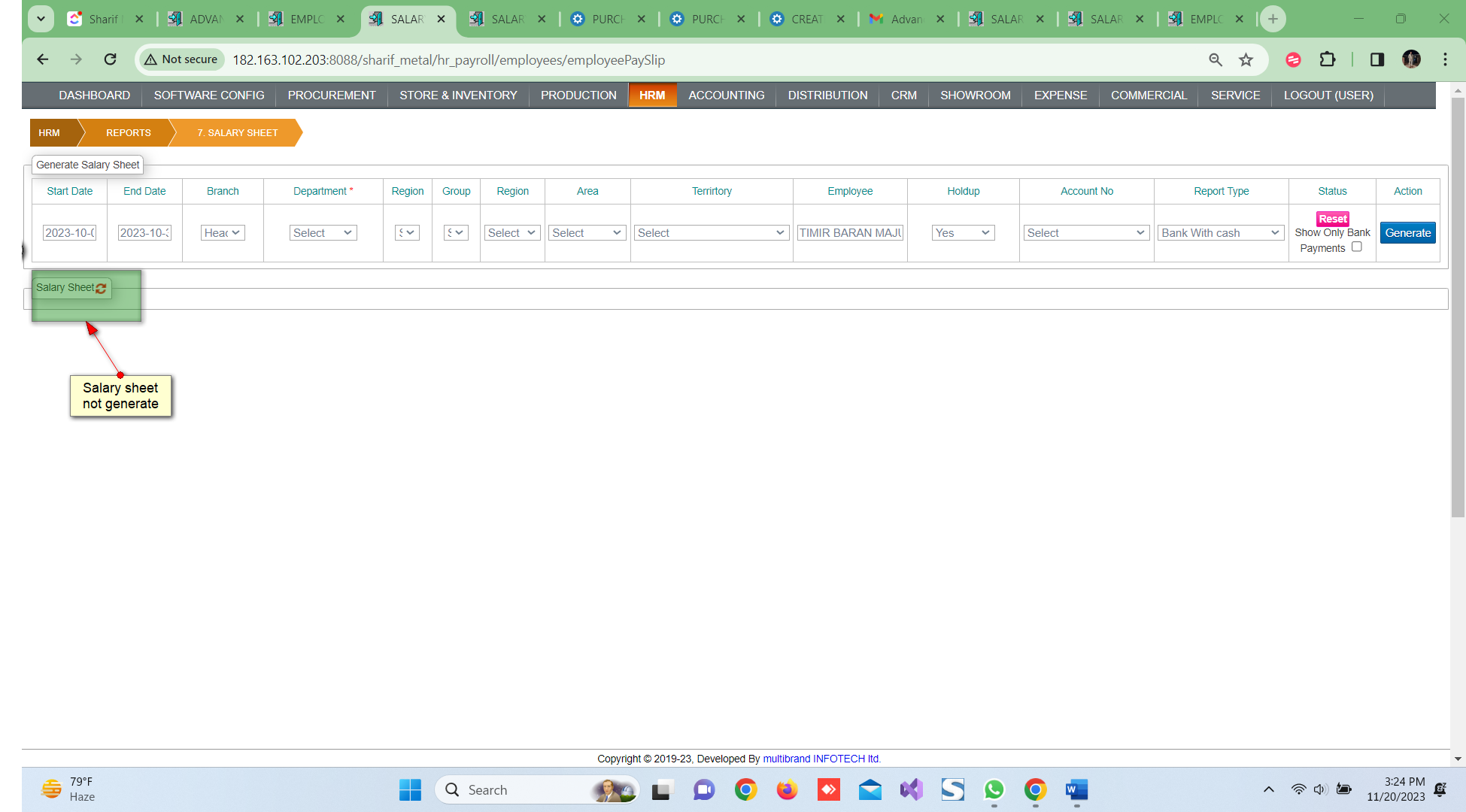This screenshot has height=812, width=1466.
Task: Open multibrand INFOTECH ltd. footer link
Action: coord(821,759)
